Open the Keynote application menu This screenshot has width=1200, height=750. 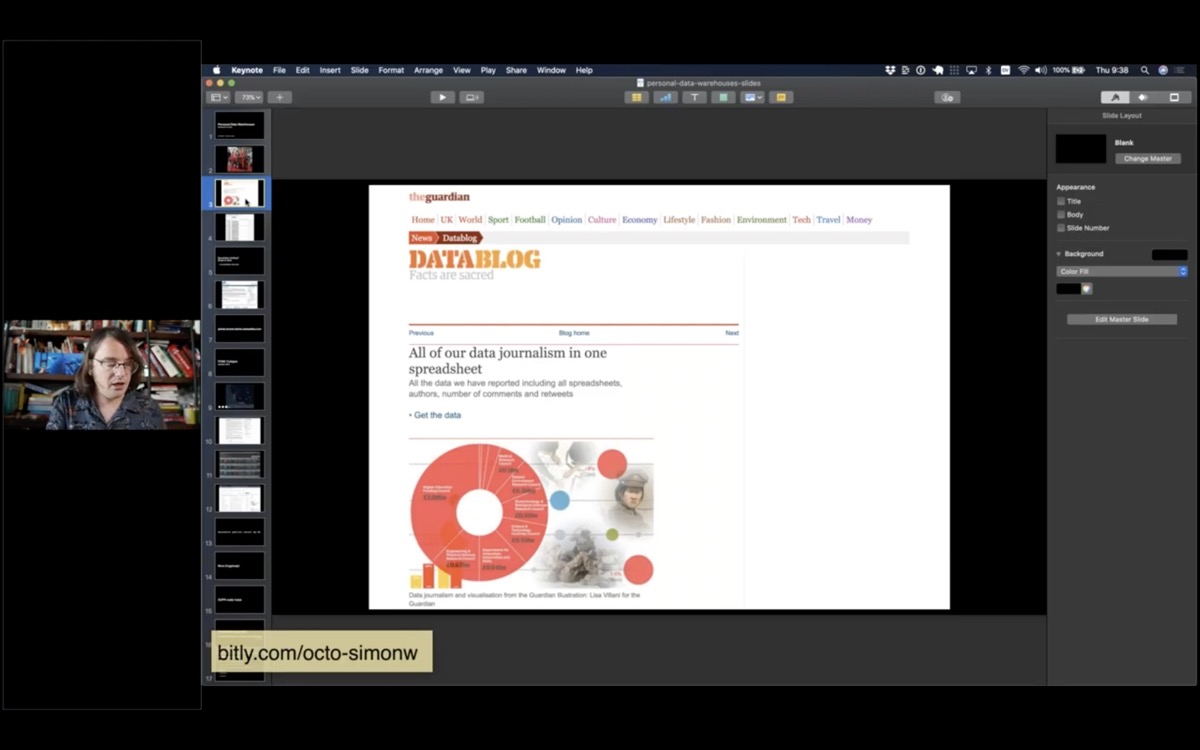247,70
